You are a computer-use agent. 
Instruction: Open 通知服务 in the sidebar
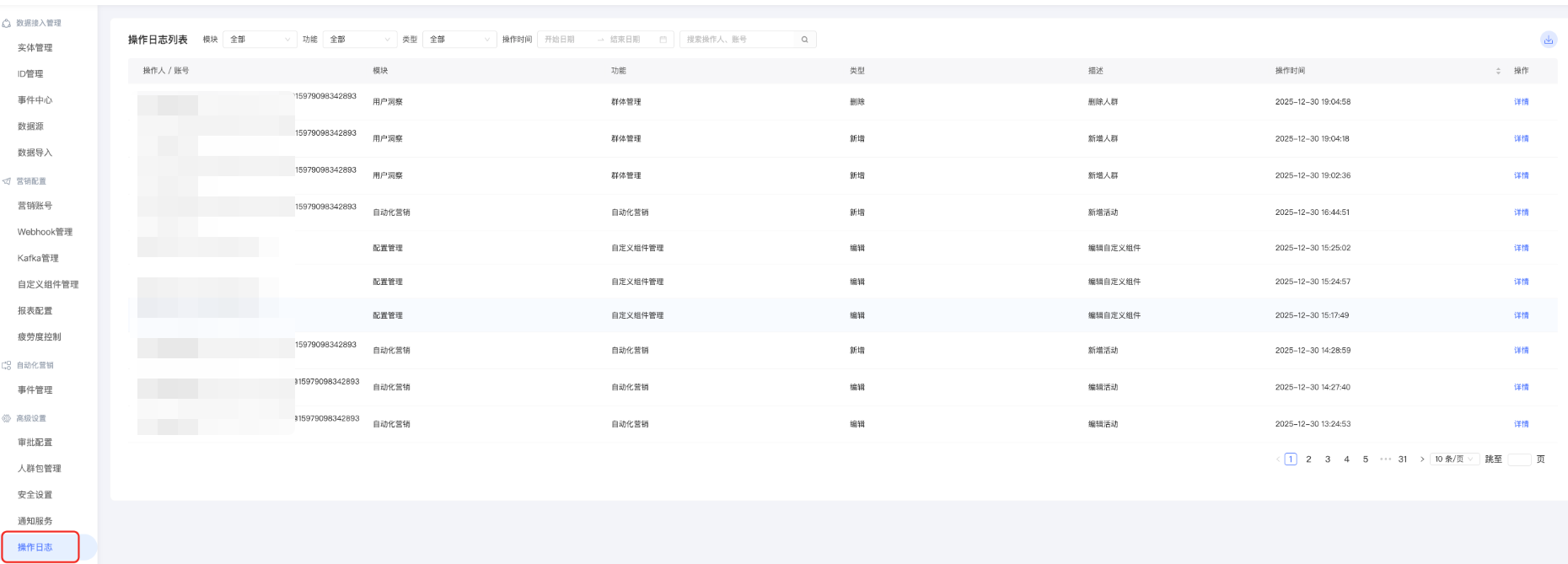pyautogui.click(x=35, y=521)
